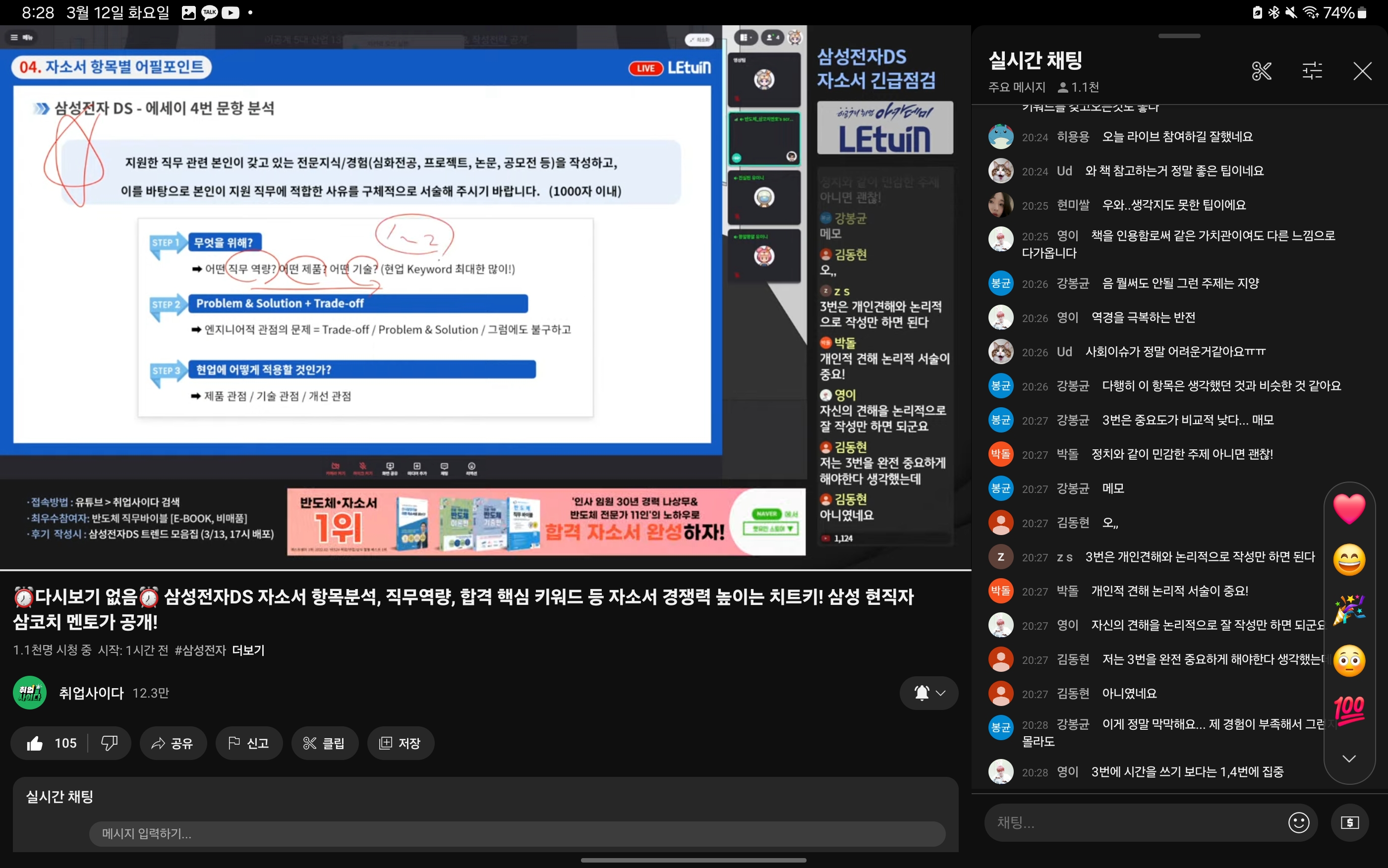
Task: Collapse the reaction panel with the chevron
Action: click(x=1348, y=759)
